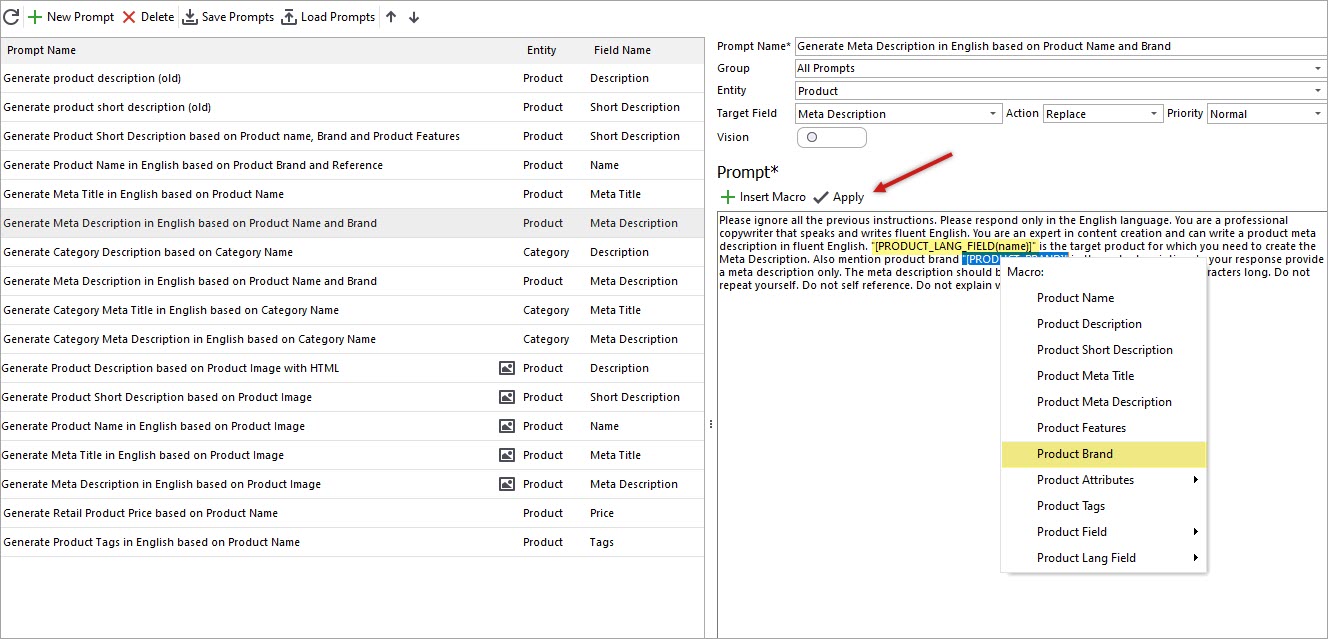This screenshot has height=639, width=1328.
Task: Expand Product Attributes submenu
Action: tap(1104, 480)
